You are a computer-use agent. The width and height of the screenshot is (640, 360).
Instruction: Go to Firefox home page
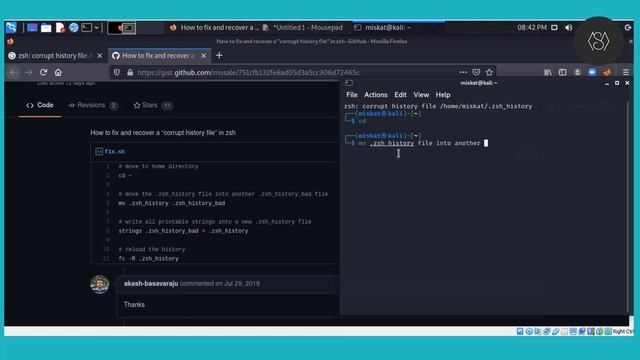tap(58, 72)
